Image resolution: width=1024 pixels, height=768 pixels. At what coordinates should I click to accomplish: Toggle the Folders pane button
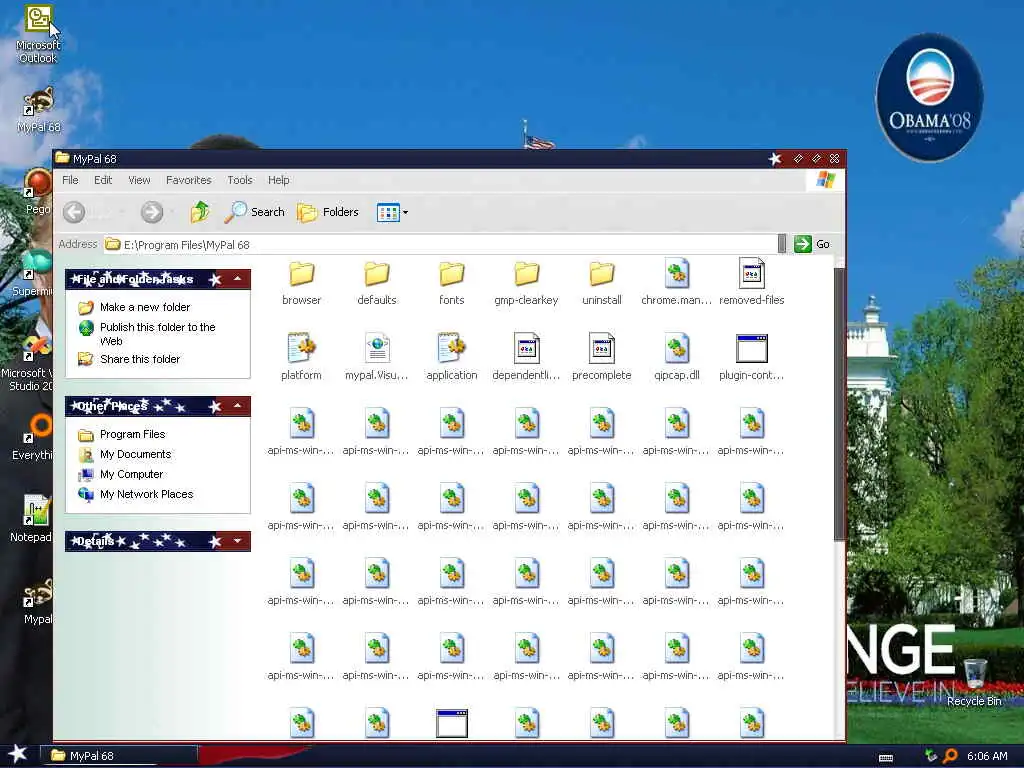coord(328,212)
